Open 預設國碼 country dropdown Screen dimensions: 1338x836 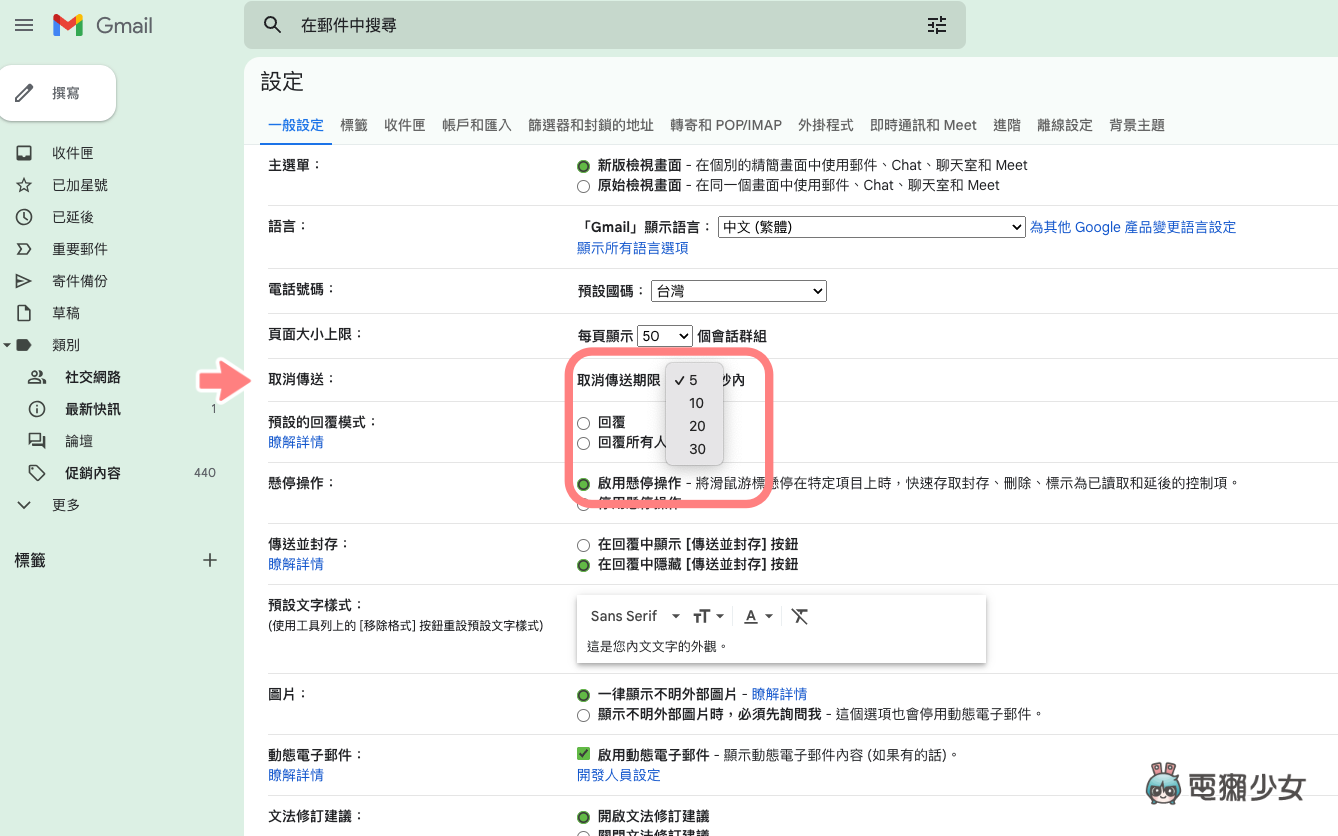coord(738,291)
